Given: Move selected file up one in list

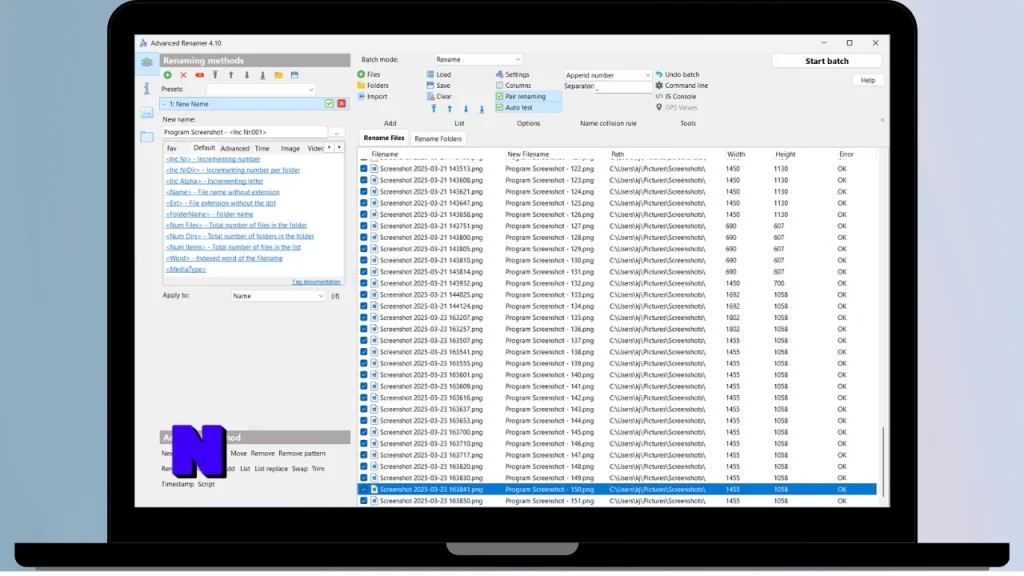Looking at the screenshot, I should click(x=449, y=109).
